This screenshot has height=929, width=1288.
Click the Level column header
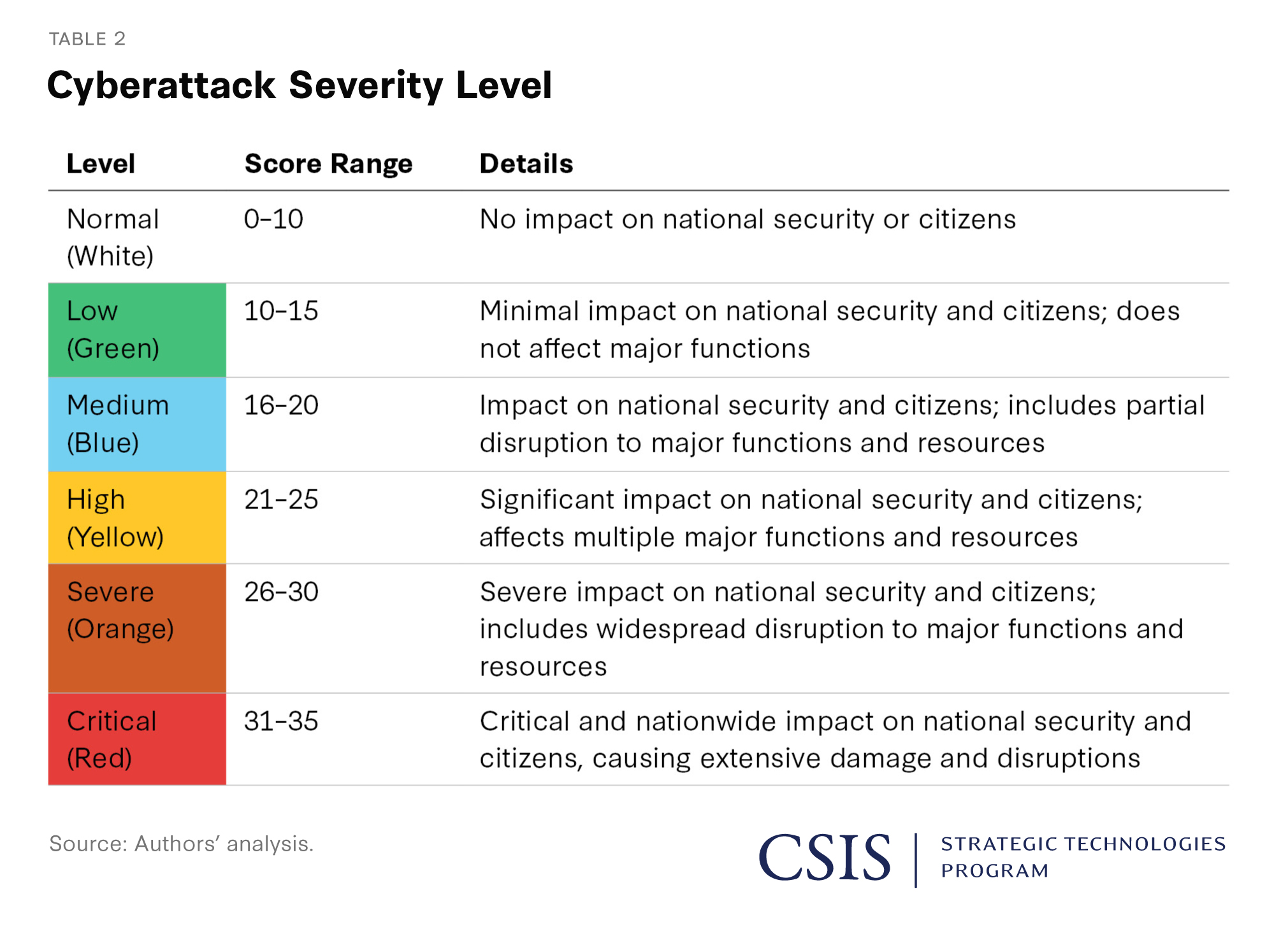coord(101,164)
